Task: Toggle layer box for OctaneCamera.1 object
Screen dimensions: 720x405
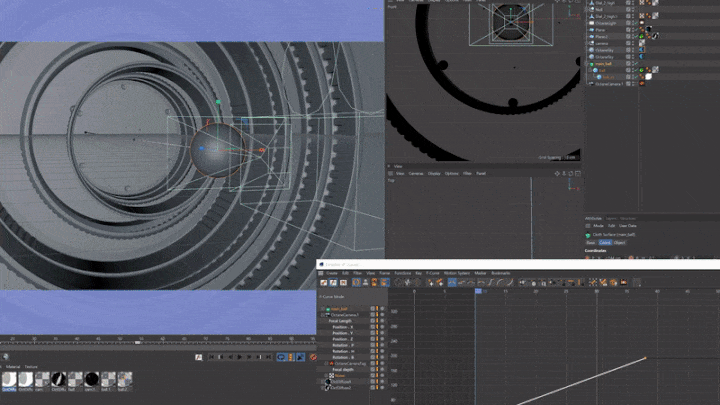Action: point(628,84)
